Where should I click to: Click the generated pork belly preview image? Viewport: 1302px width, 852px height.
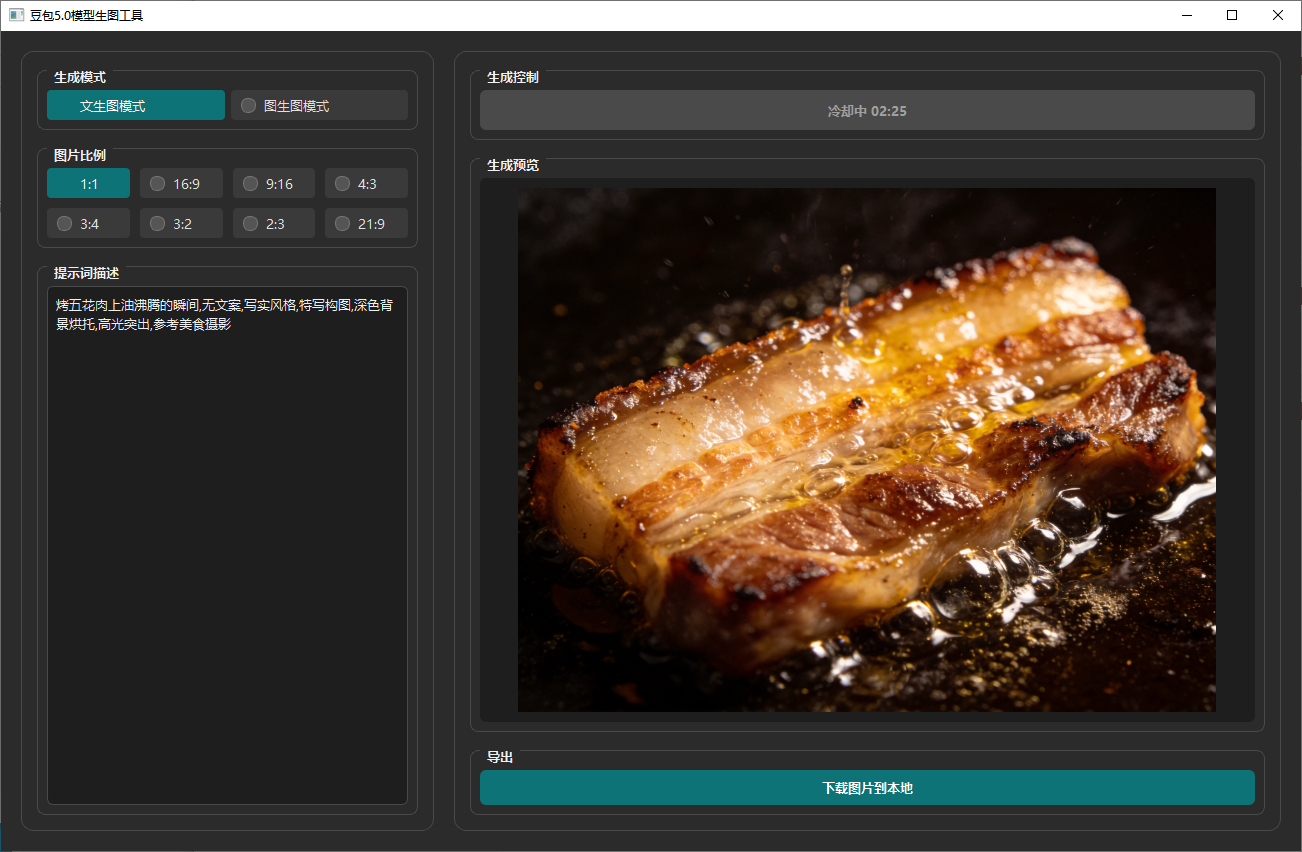tap(867, 450)
